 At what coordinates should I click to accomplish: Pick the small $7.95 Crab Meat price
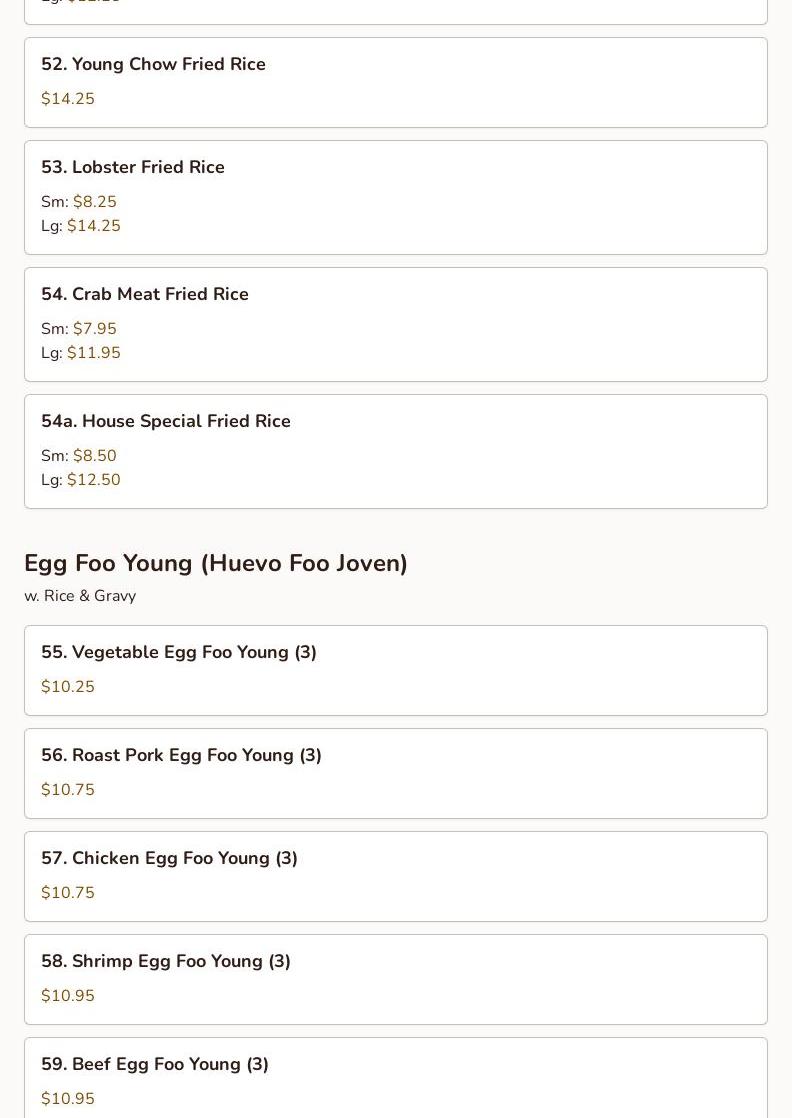click(94, 329)
